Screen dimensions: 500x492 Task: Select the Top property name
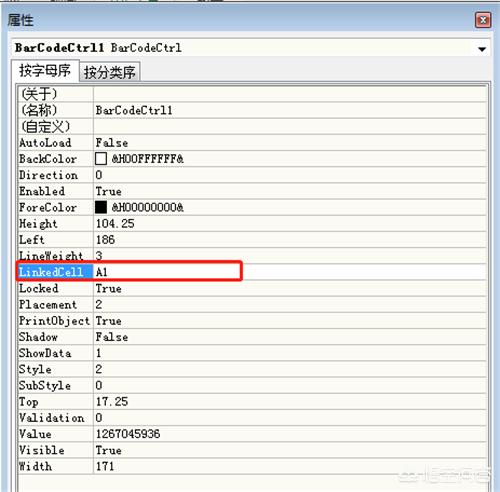tap(29, 401)
